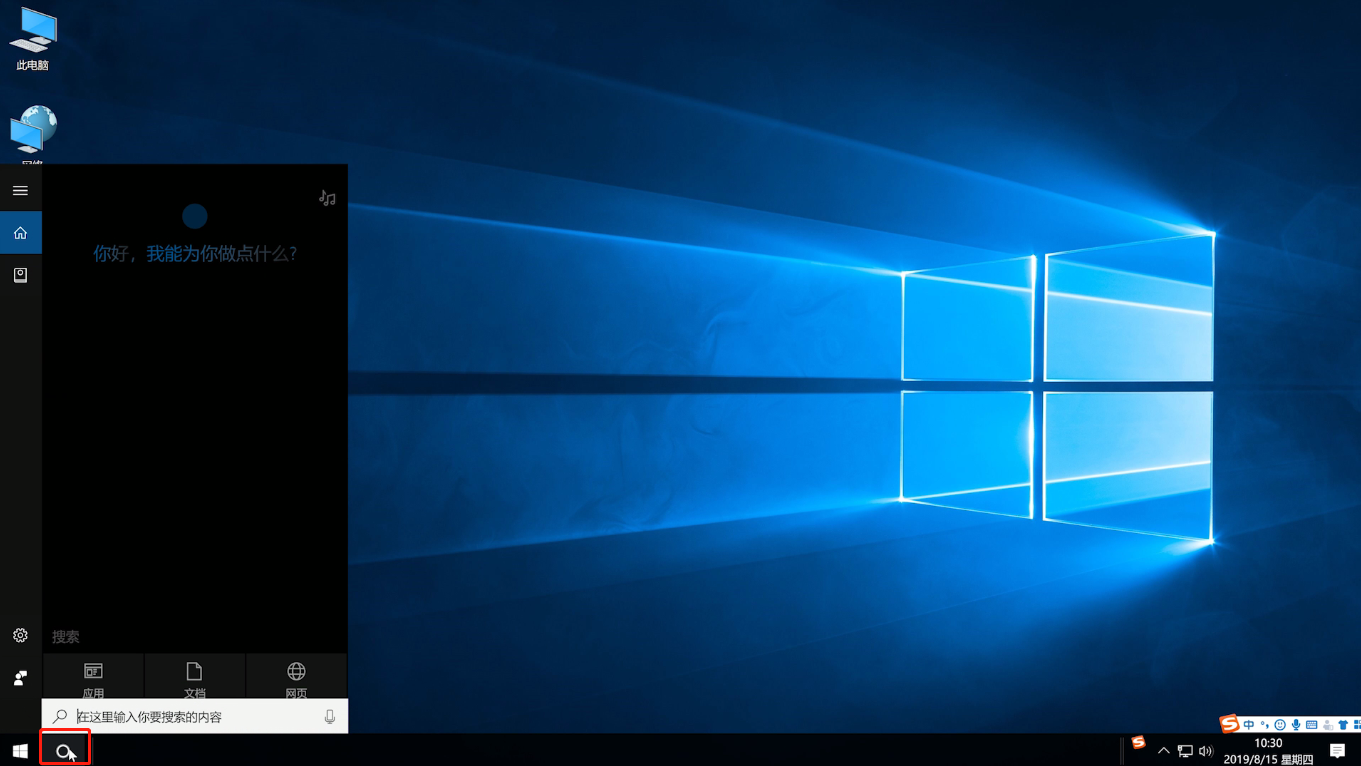1361x766 pixels.
Task: Open the Cortana notebook icon
Action: 20,275
